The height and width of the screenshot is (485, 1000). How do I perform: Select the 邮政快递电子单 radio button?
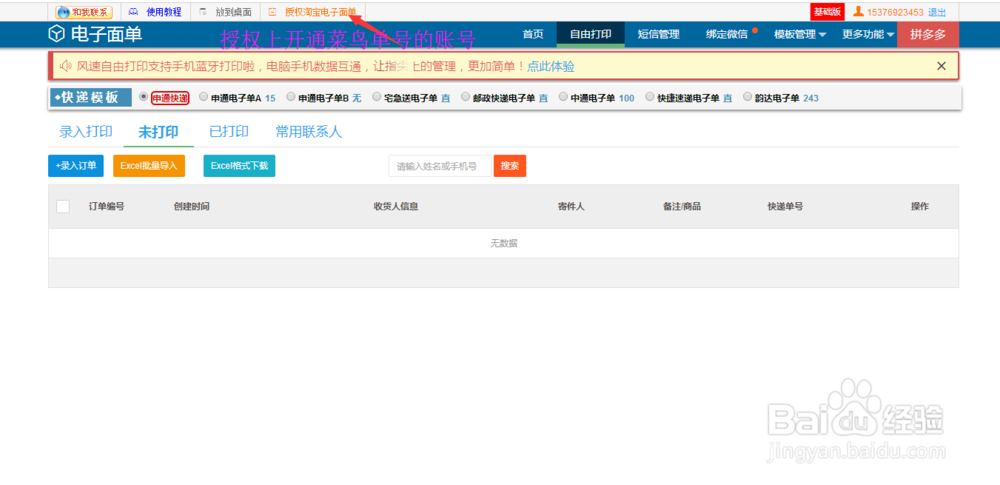465,97
